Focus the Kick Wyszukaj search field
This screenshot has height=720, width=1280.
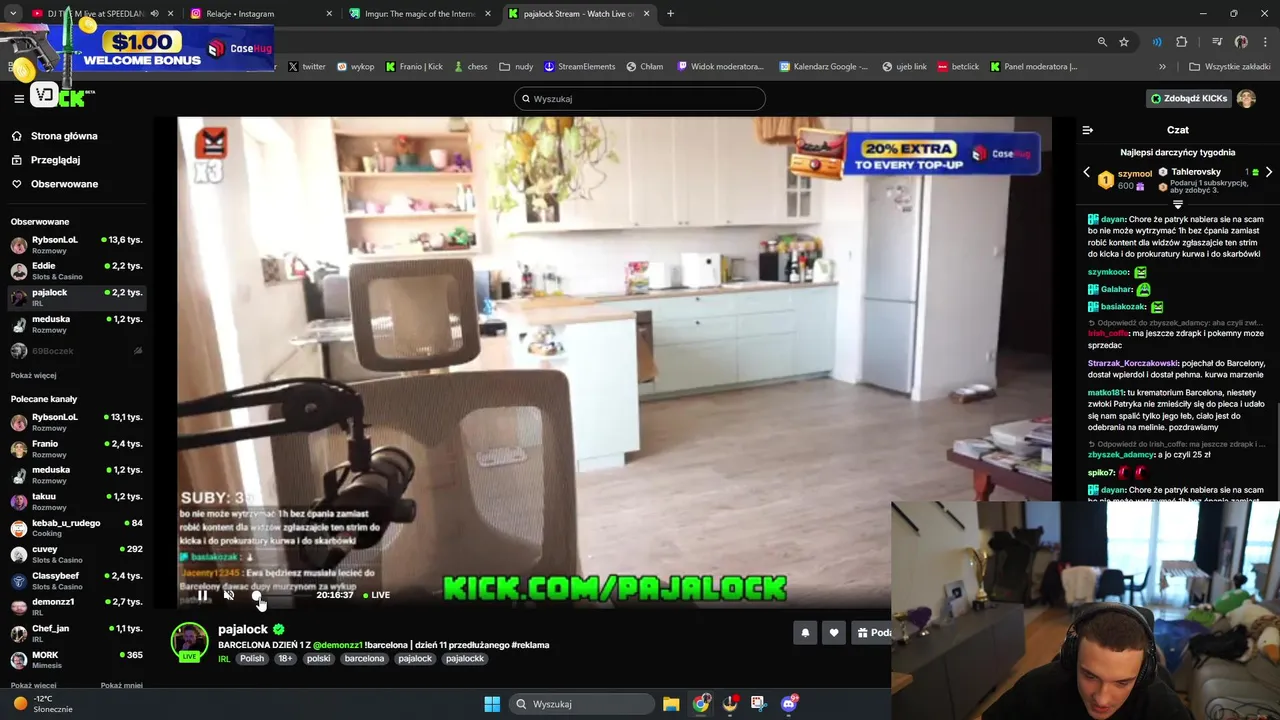640,99
